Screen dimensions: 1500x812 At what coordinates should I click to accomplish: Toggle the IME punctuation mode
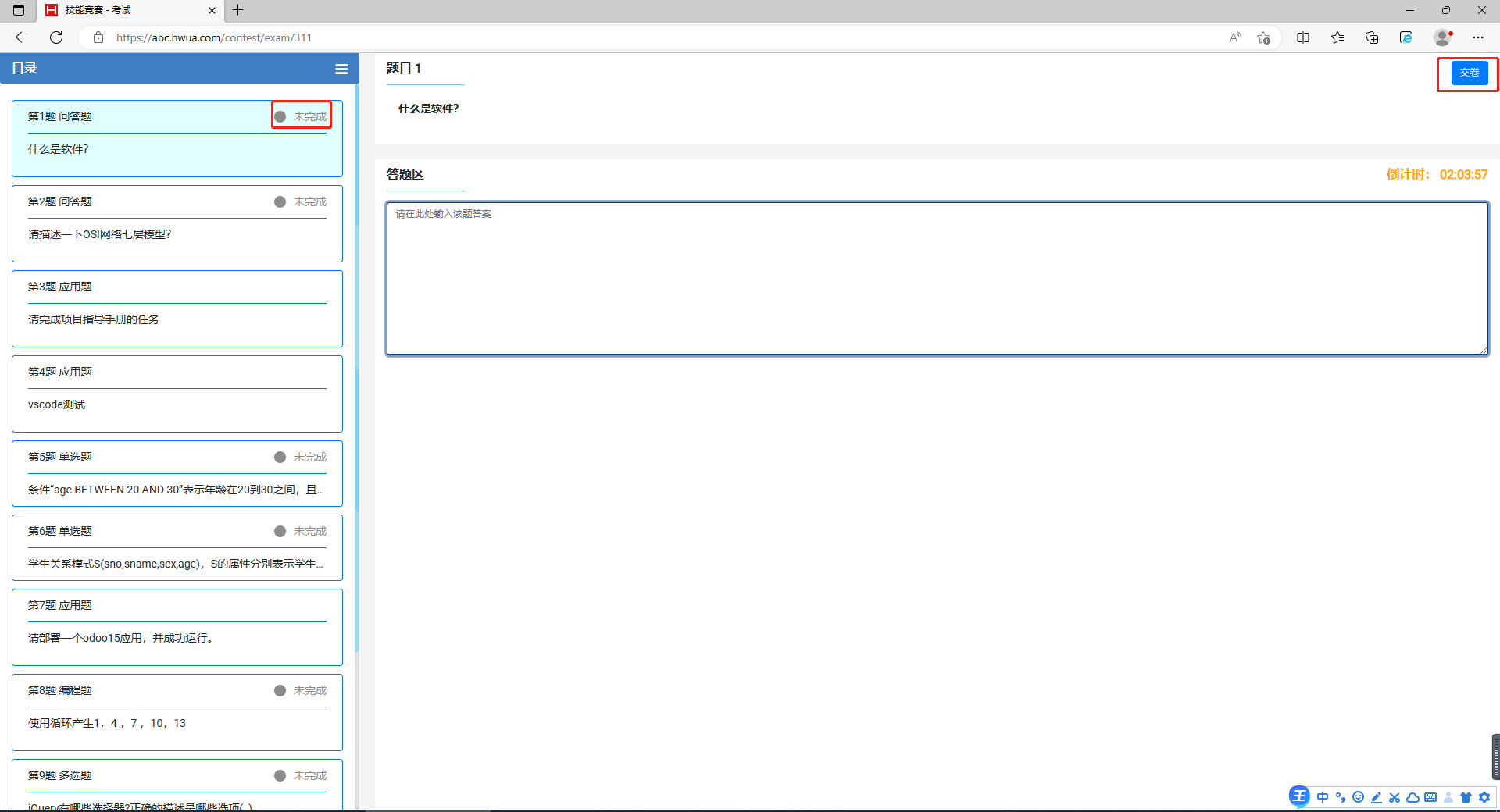click(x=1341, y=797)
